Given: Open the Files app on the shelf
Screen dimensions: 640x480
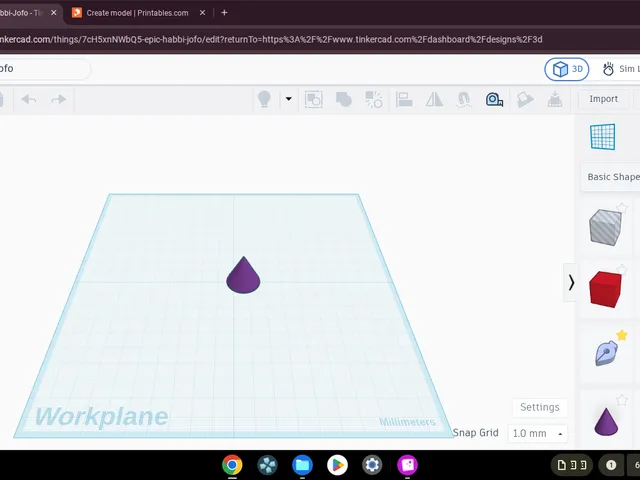Looking at the screenshot, I should (302, 464).
